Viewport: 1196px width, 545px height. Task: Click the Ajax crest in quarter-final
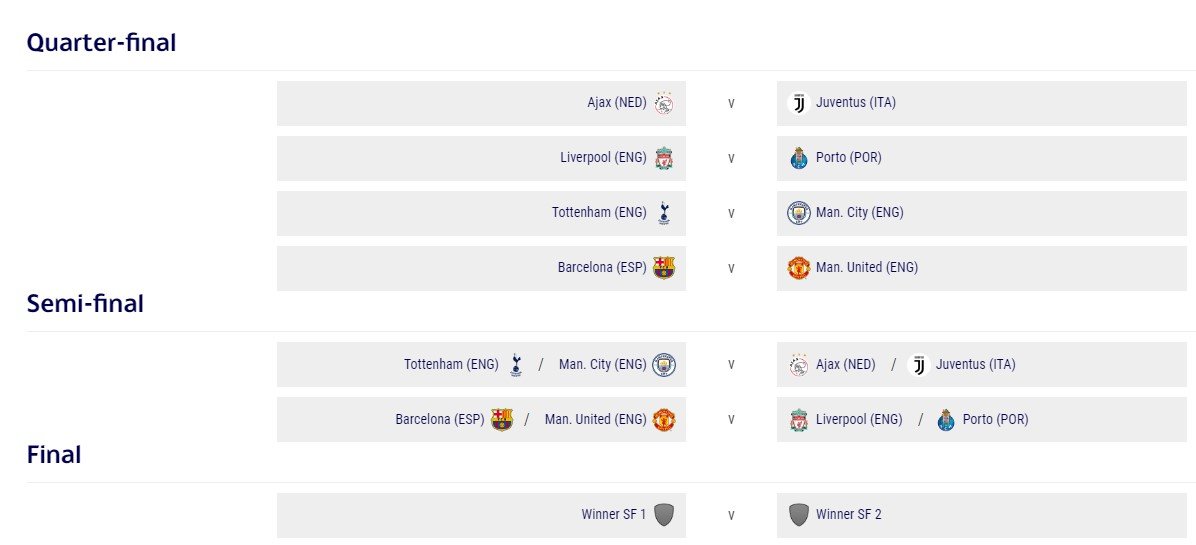point(664,103)
